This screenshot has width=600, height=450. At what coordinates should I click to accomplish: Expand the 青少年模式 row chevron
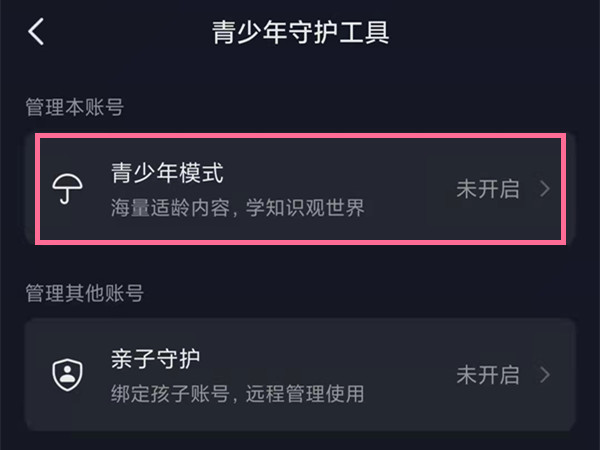click(x=545, y=189)
